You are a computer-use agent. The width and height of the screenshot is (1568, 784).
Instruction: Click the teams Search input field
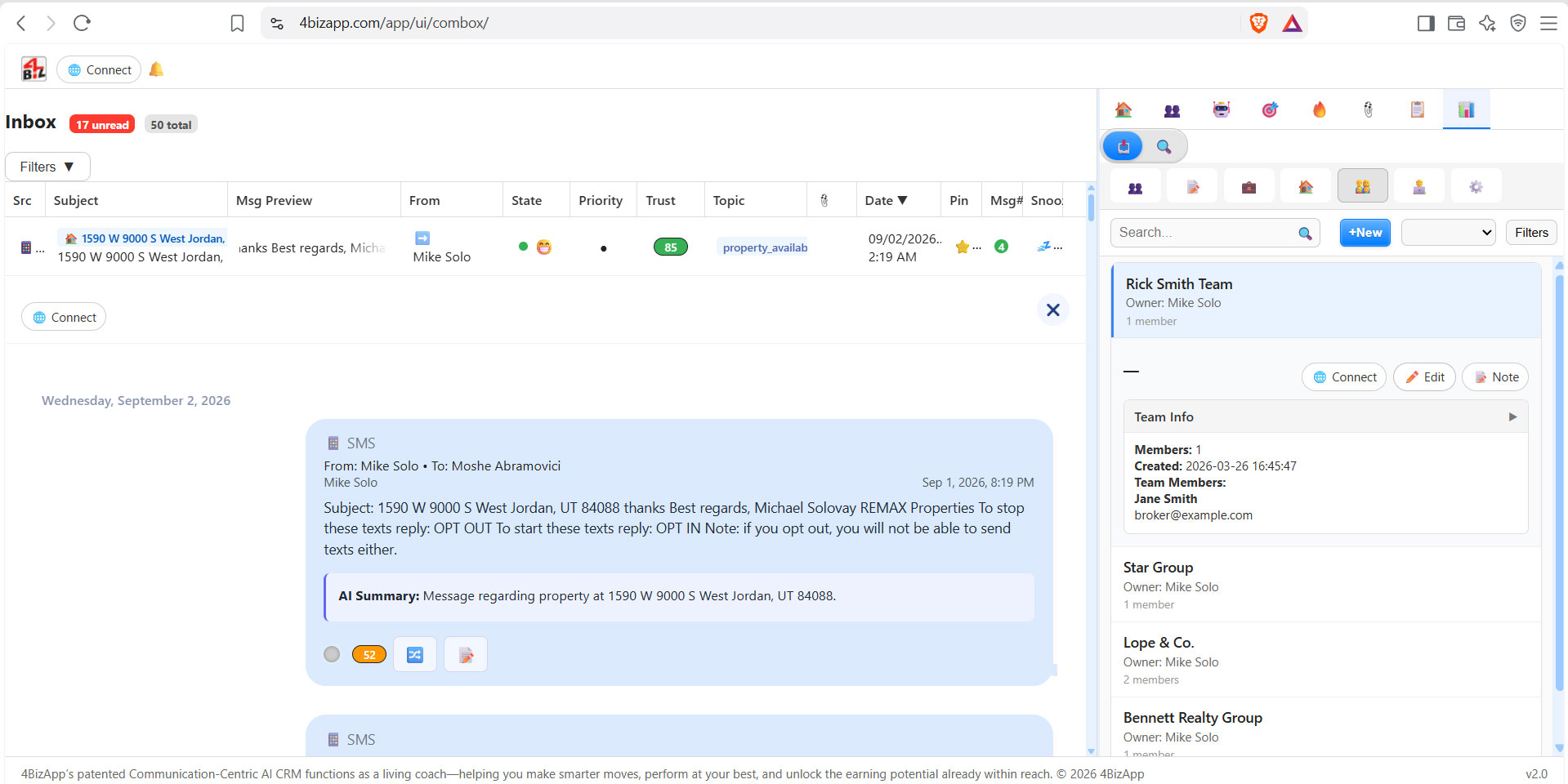click(x=1215, y=233)
